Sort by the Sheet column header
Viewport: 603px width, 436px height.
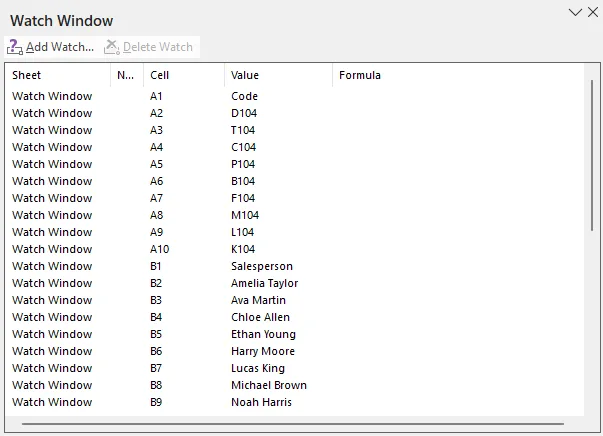(x=58, y=75)
